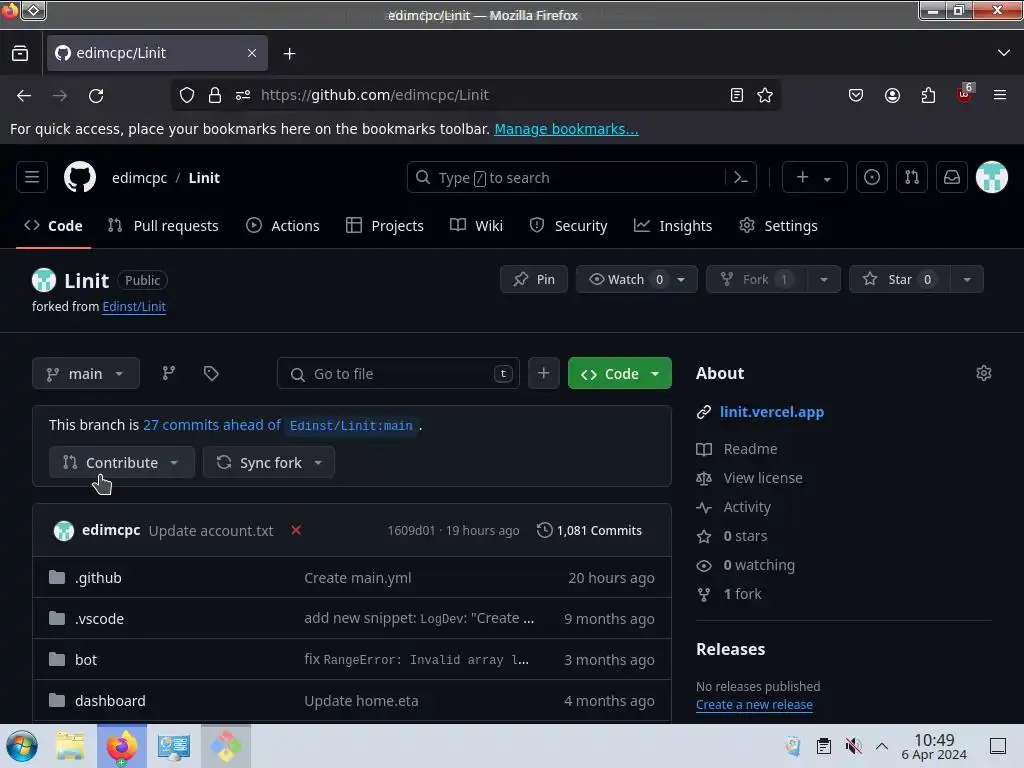The height and width of the screenshot is (768, 1024).
Task: Reload the current page
Action: [x=96, y=95]
